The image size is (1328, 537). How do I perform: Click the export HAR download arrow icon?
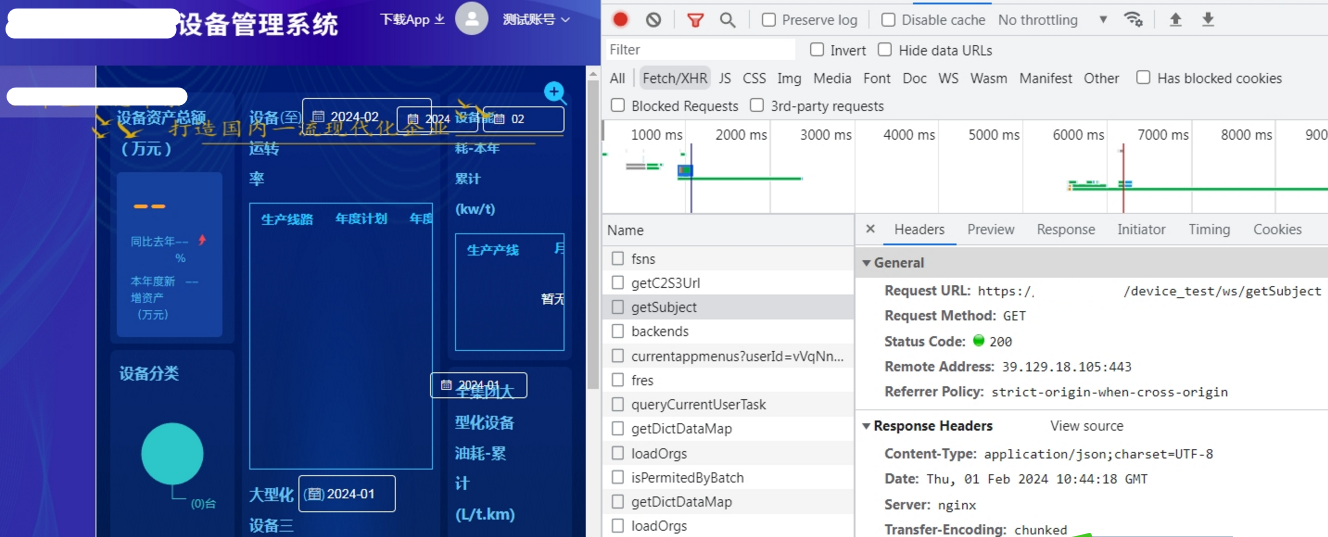point(1208,20)
